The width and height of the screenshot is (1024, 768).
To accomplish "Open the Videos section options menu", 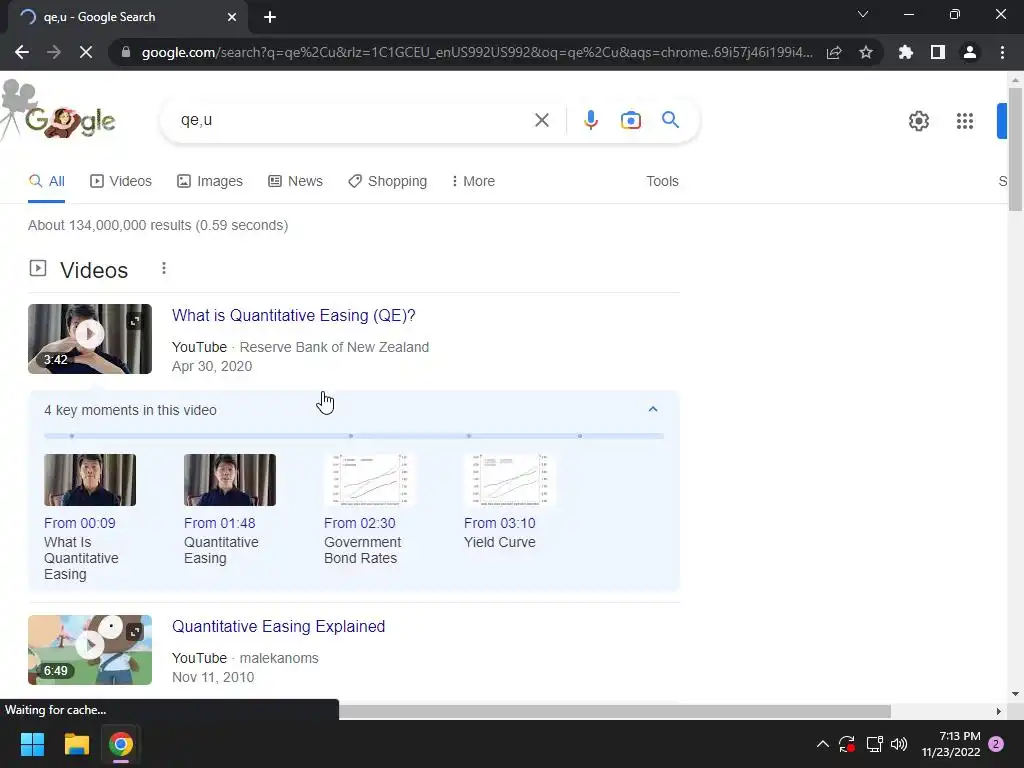I will (x=164, y=268).
